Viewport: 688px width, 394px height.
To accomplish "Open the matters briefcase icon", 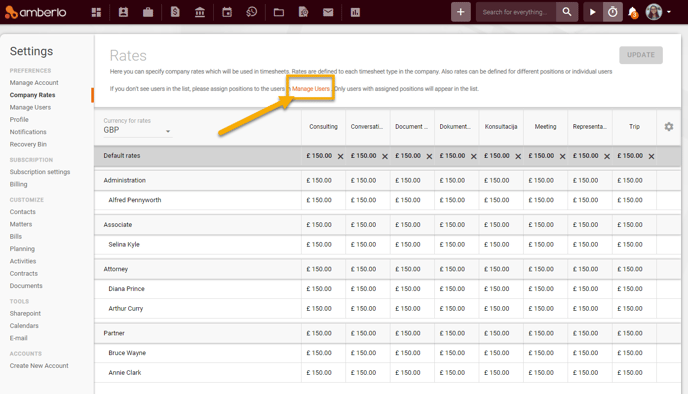I will [148, 12].
